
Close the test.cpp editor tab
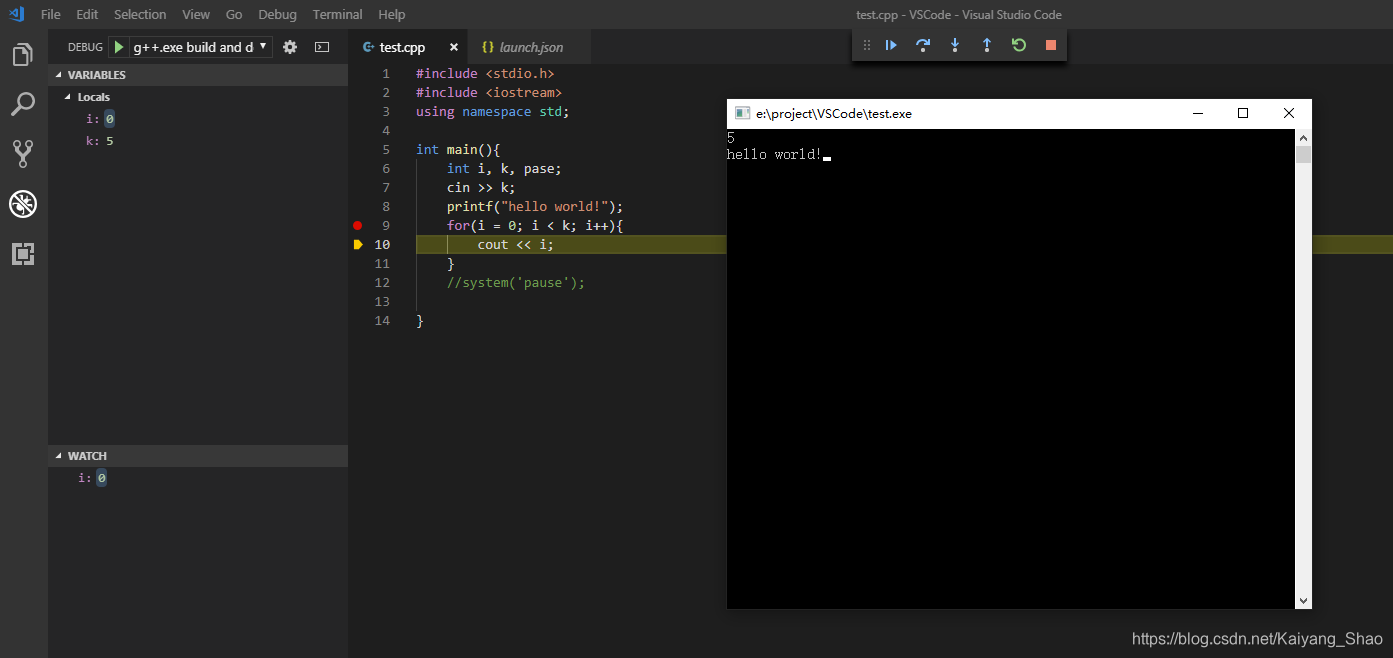[453, 47]
